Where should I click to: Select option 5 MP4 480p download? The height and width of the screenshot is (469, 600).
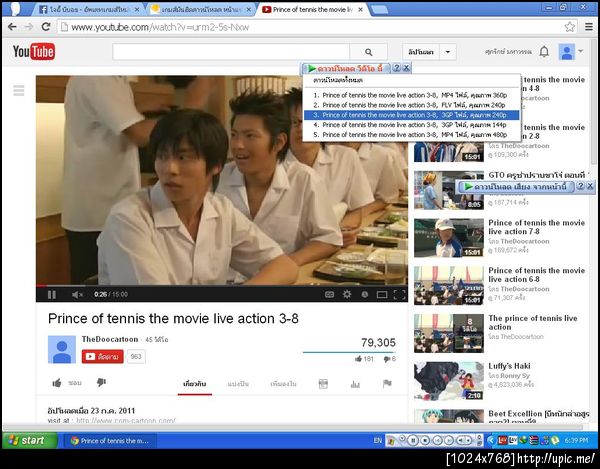411,135
